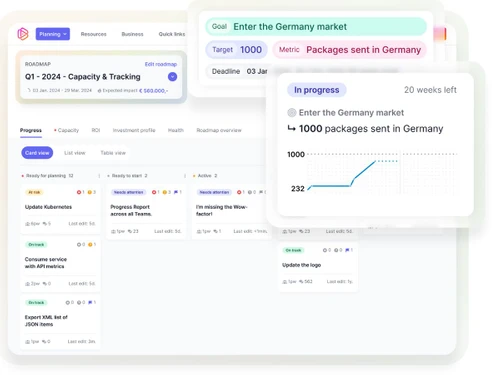Open the Resources menu

pos(94,34)
